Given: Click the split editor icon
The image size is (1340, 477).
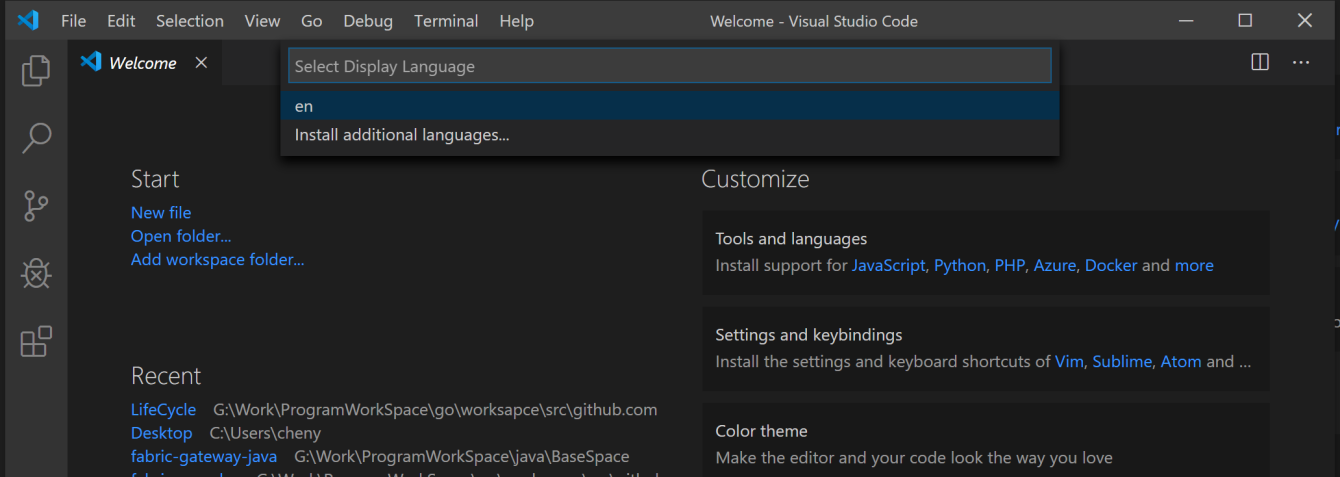Looking at the screenshot, I should tap(1260, 62).
